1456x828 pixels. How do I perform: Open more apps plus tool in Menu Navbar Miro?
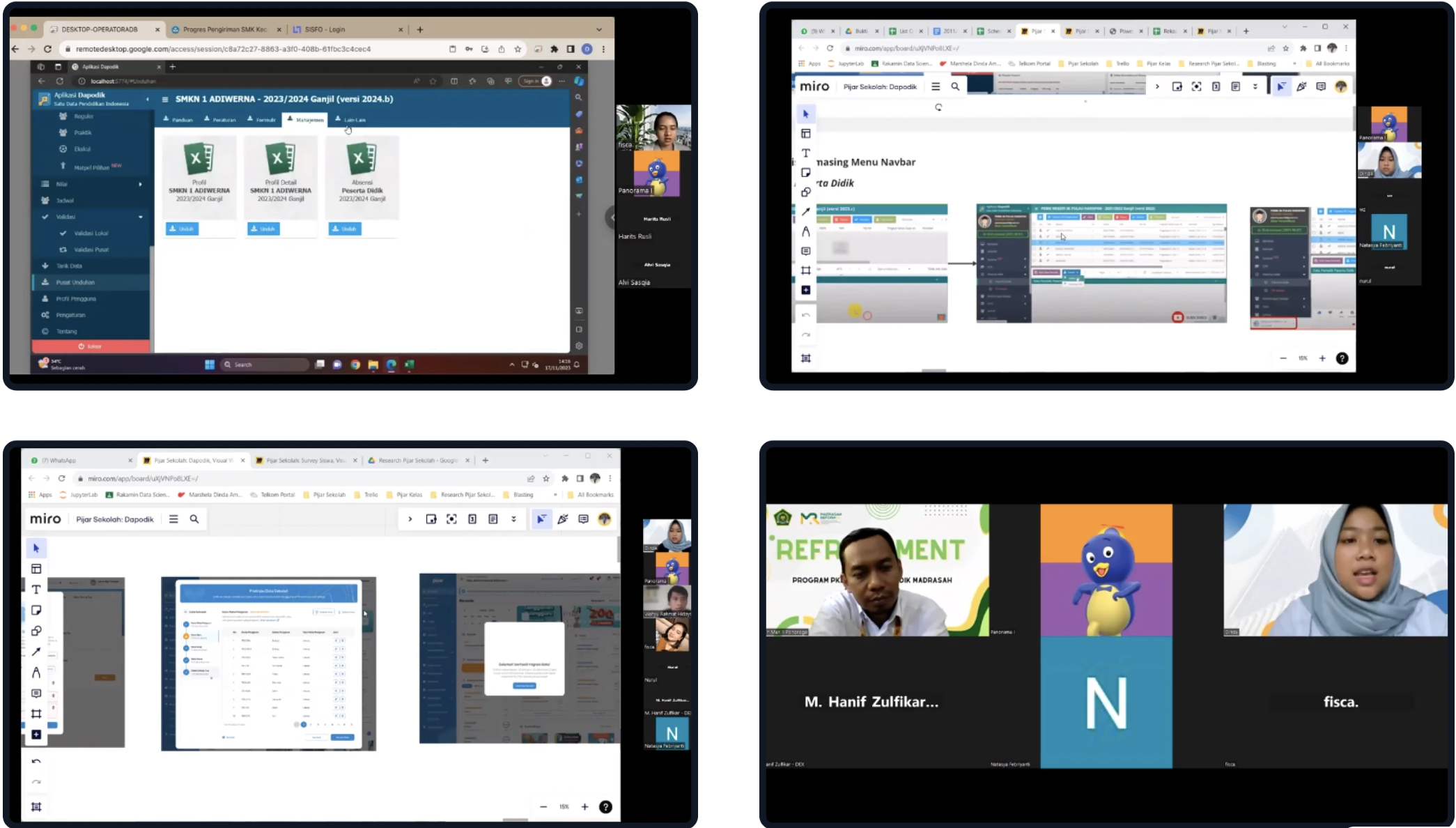pos(806,290)
